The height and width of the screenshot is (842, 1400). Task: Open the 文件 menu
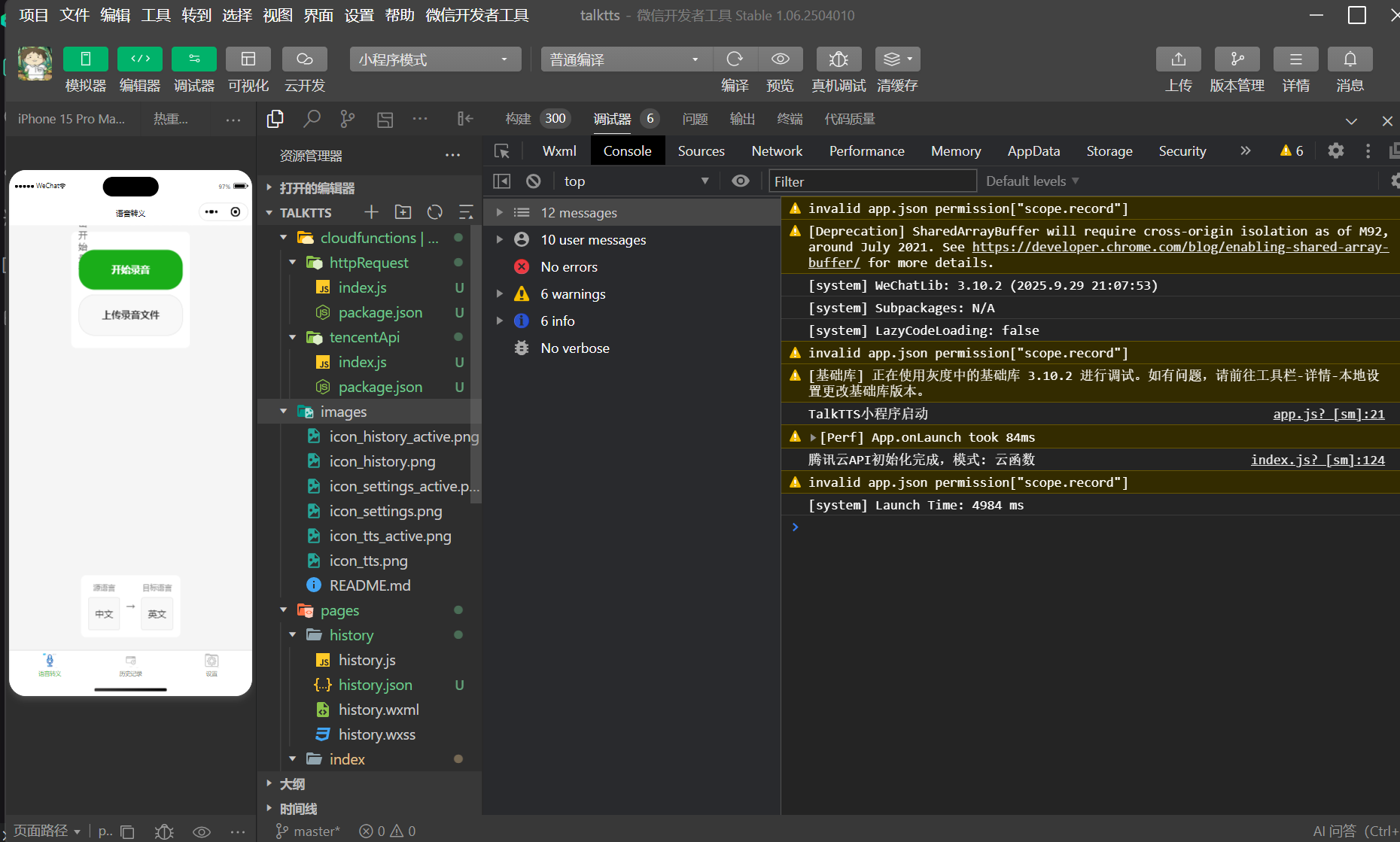75,15
